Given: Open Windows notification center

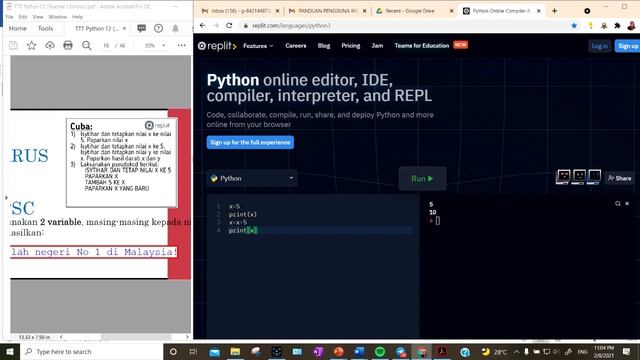Looking at the screenshot, I should point(627,351).
